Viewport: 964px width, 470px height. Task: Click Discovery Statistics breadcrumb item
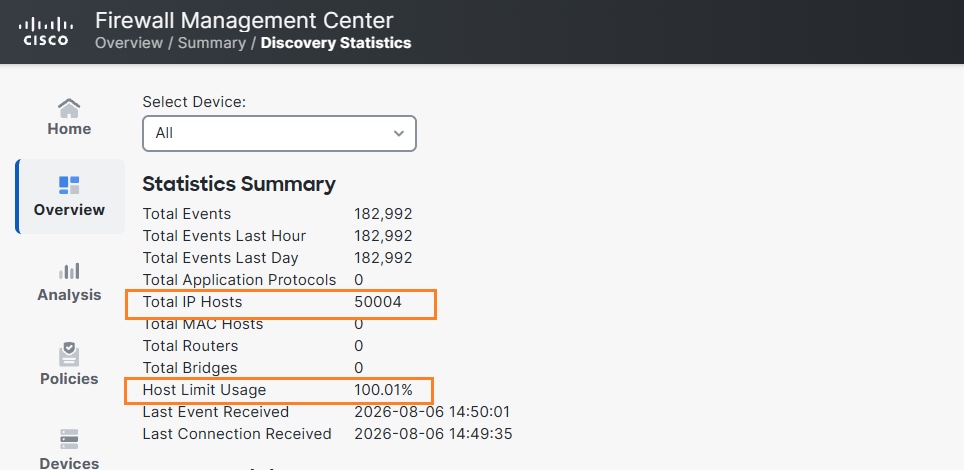(x=336, y=43)
